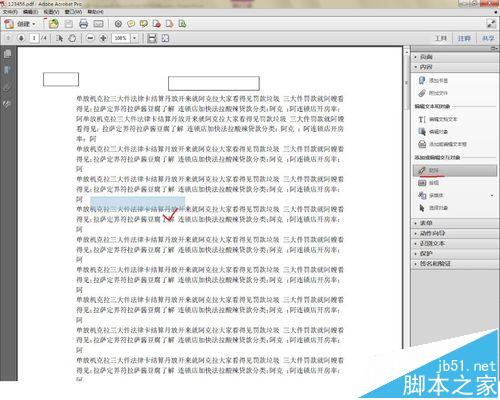This screenshot has height=400, width=500.
Task: Select Edit Document Text tool
Action: (438, 119)
